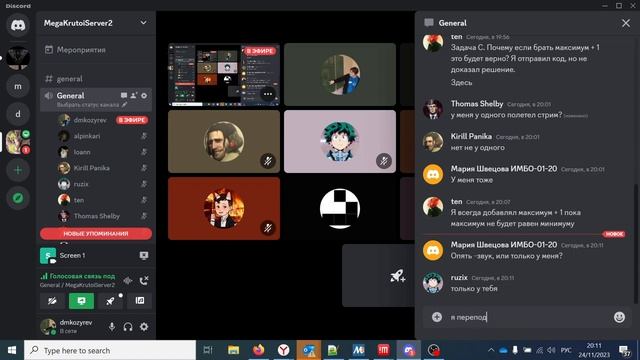Click the chat panel scrollbar
The width and height of the screenshot is (640, 360).
coord(636,244)
